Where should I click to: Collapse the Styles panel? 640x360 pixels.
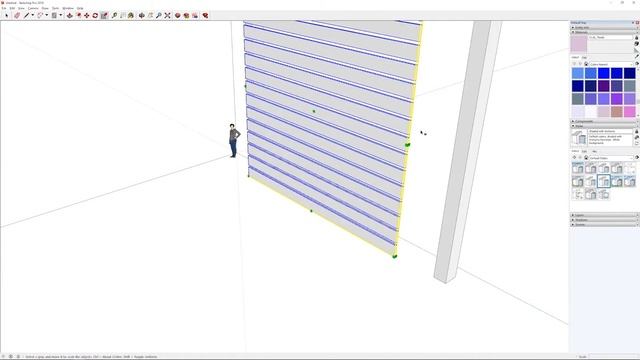click(604, 126)
